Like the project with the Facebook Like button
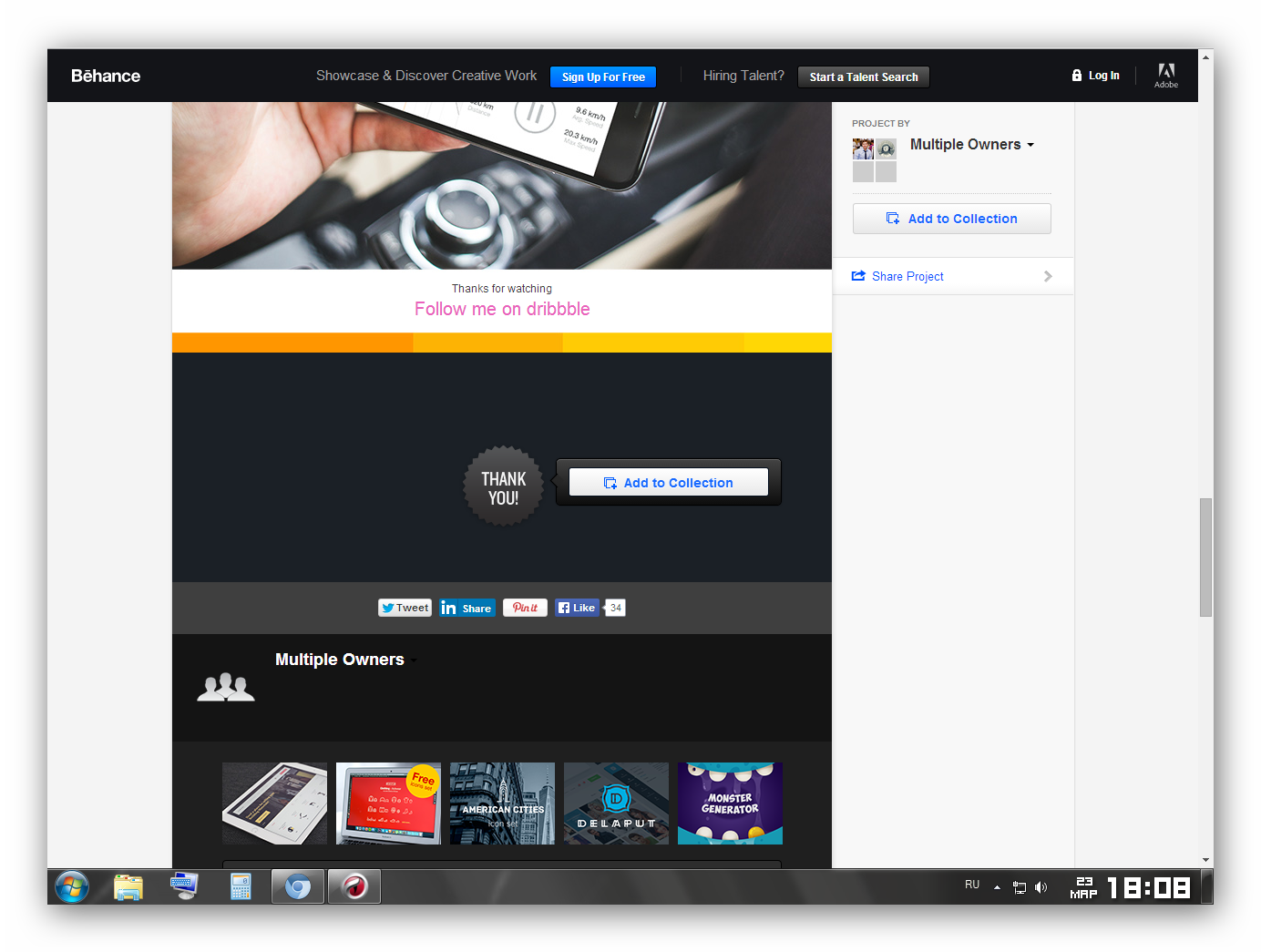 pos(578,608)
